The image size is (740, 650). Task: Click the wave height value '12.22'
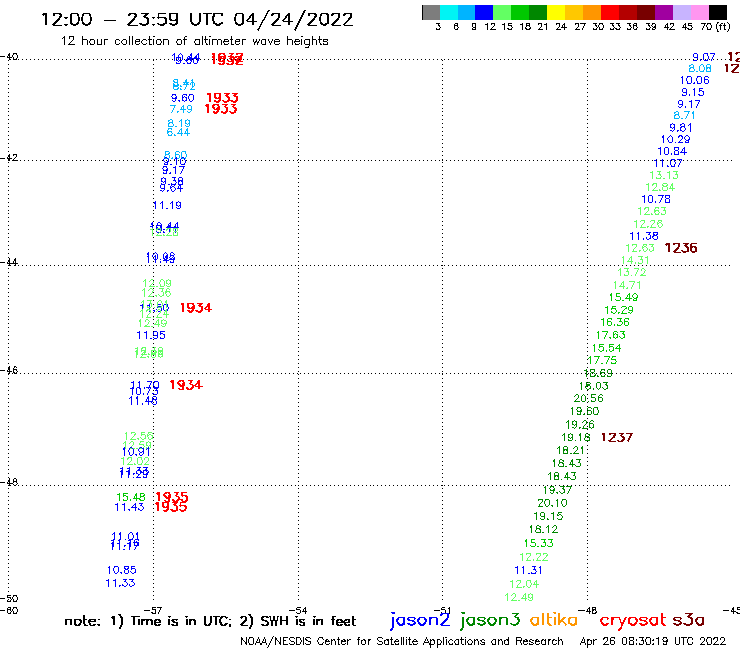coord(534,557)
